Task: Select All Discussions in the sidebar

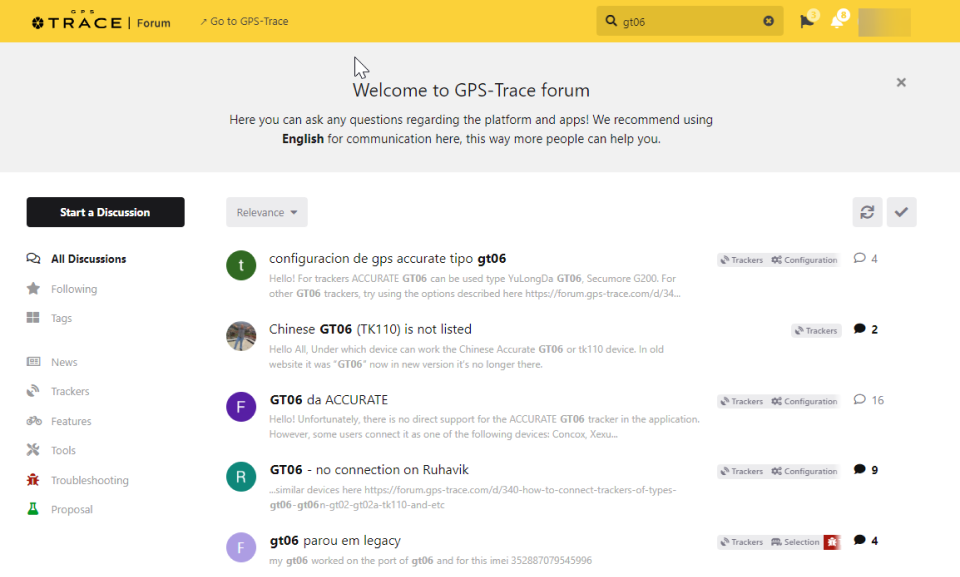Action: [x=88, y=259]
